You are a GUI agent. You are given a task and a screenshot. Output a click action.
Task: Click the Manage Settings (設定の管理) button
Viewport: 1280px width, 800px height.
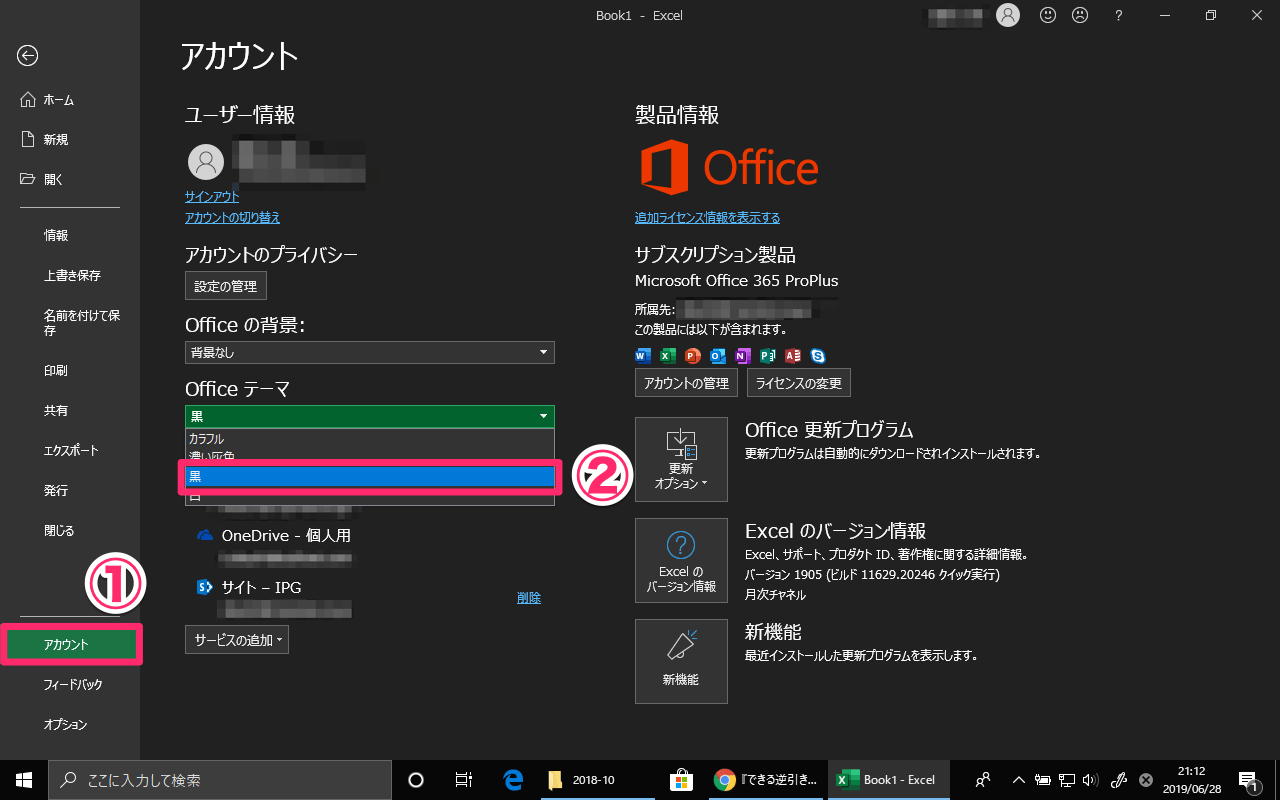pos(226,286)
